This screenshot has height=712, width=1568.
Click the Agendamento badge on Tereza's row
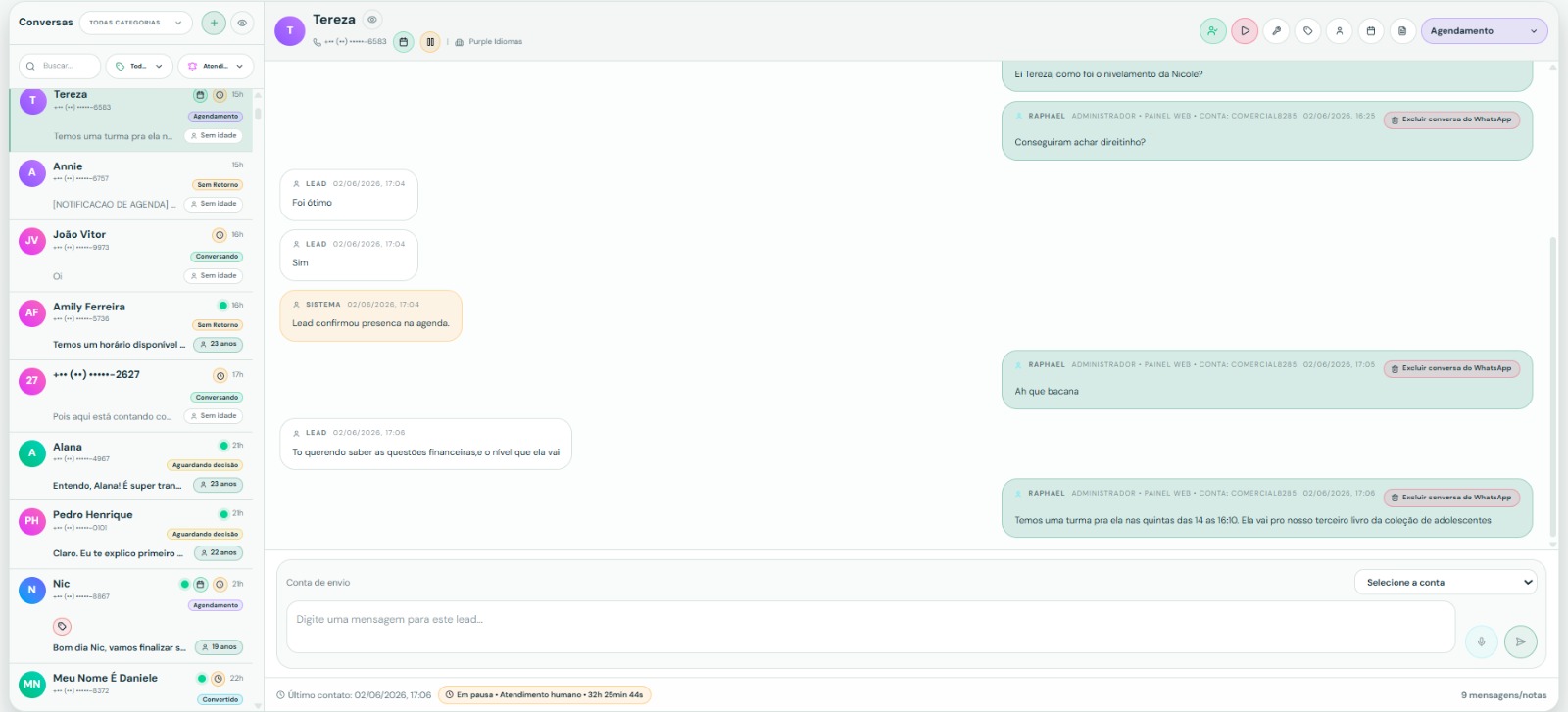click(216, 117)
